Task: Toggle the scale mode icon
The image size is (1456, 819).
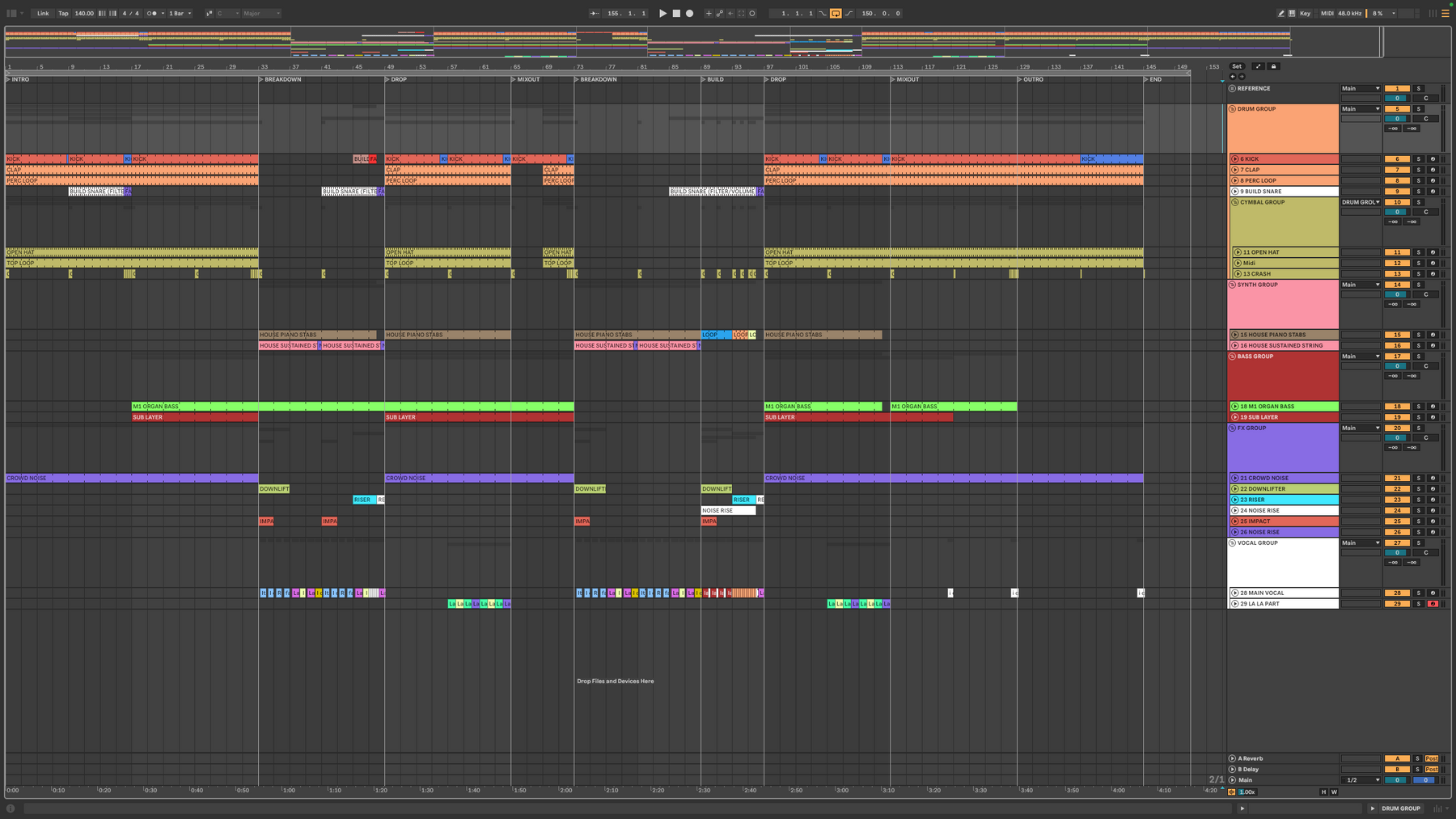Action: point(209,13)
